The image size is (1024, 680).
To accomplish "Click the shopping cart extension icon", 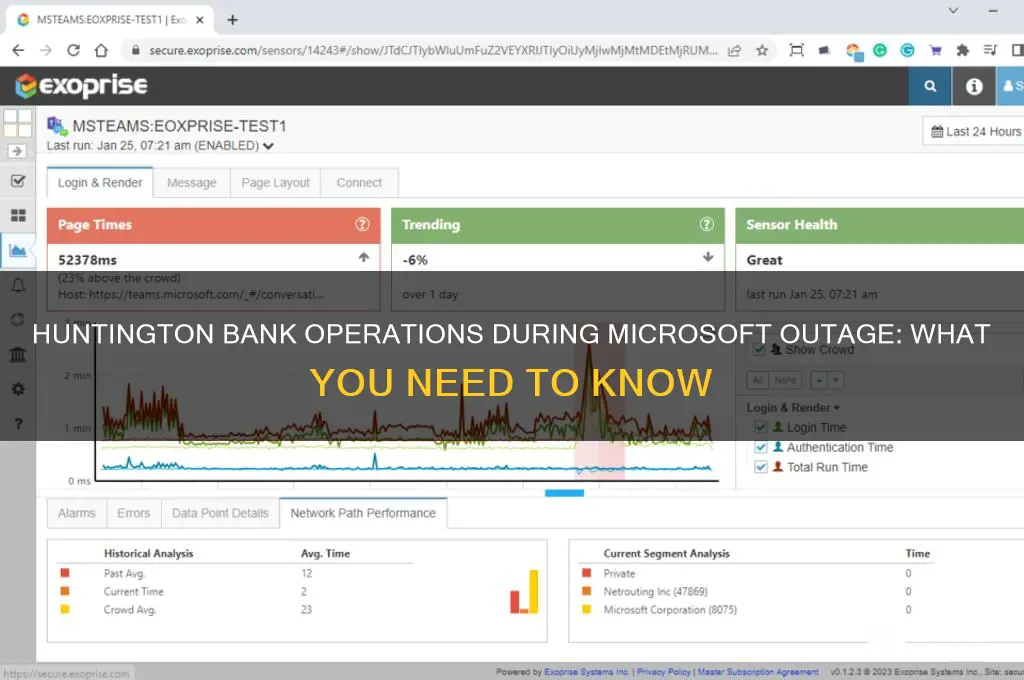I will pyautogui.click(x=935, y=50).
